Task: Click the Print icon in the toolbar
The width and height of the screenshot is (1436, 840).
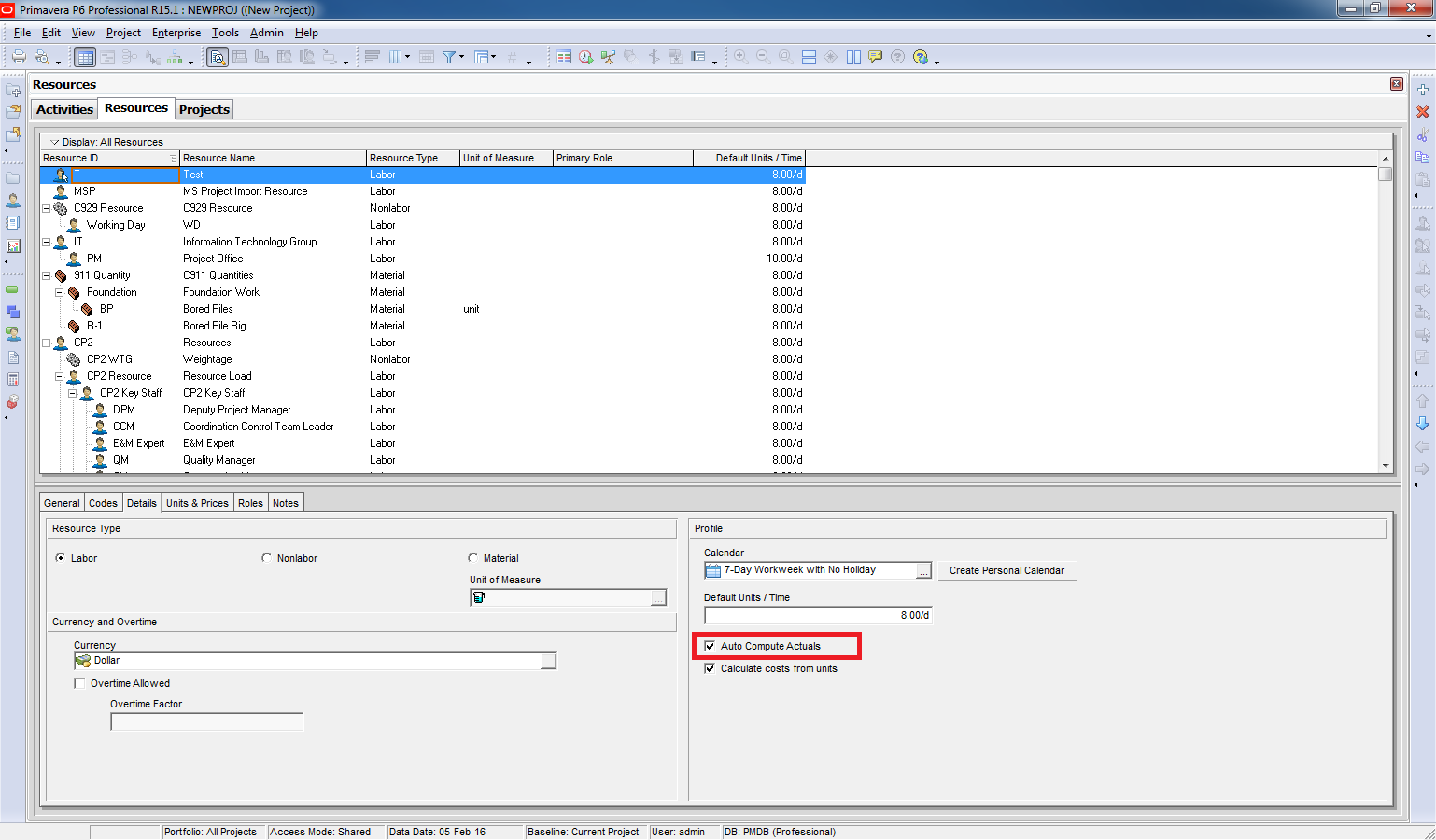Action: point(18,57)
